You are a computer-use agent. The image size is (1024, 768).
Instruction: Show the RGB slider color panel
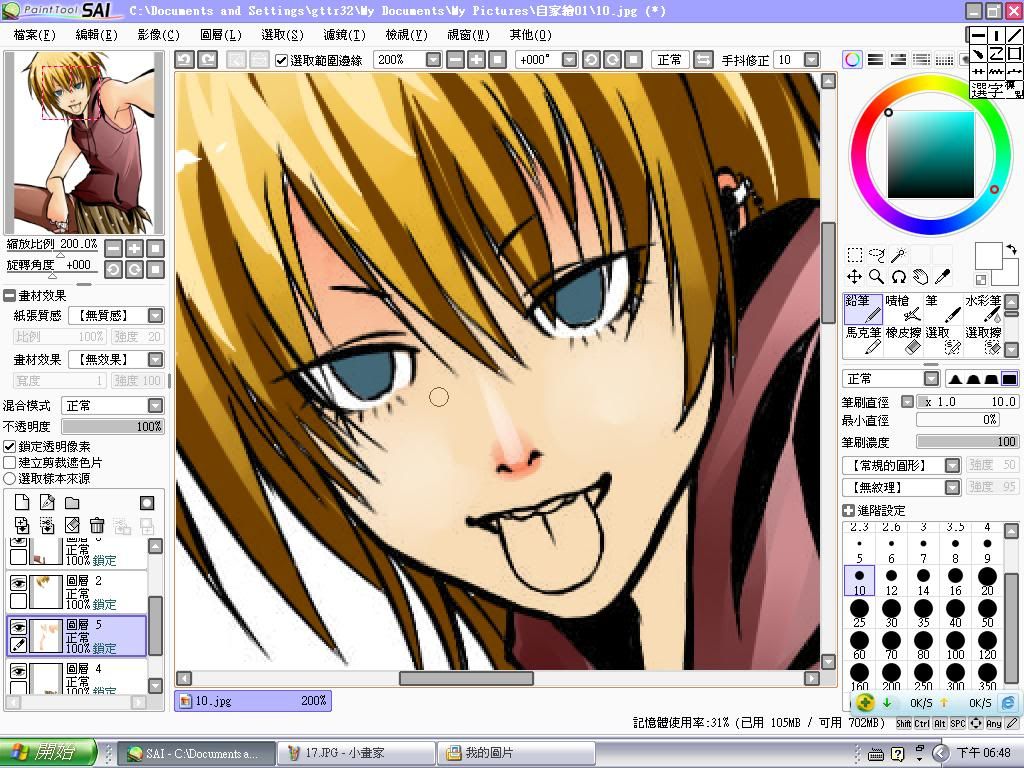[875, 60]
